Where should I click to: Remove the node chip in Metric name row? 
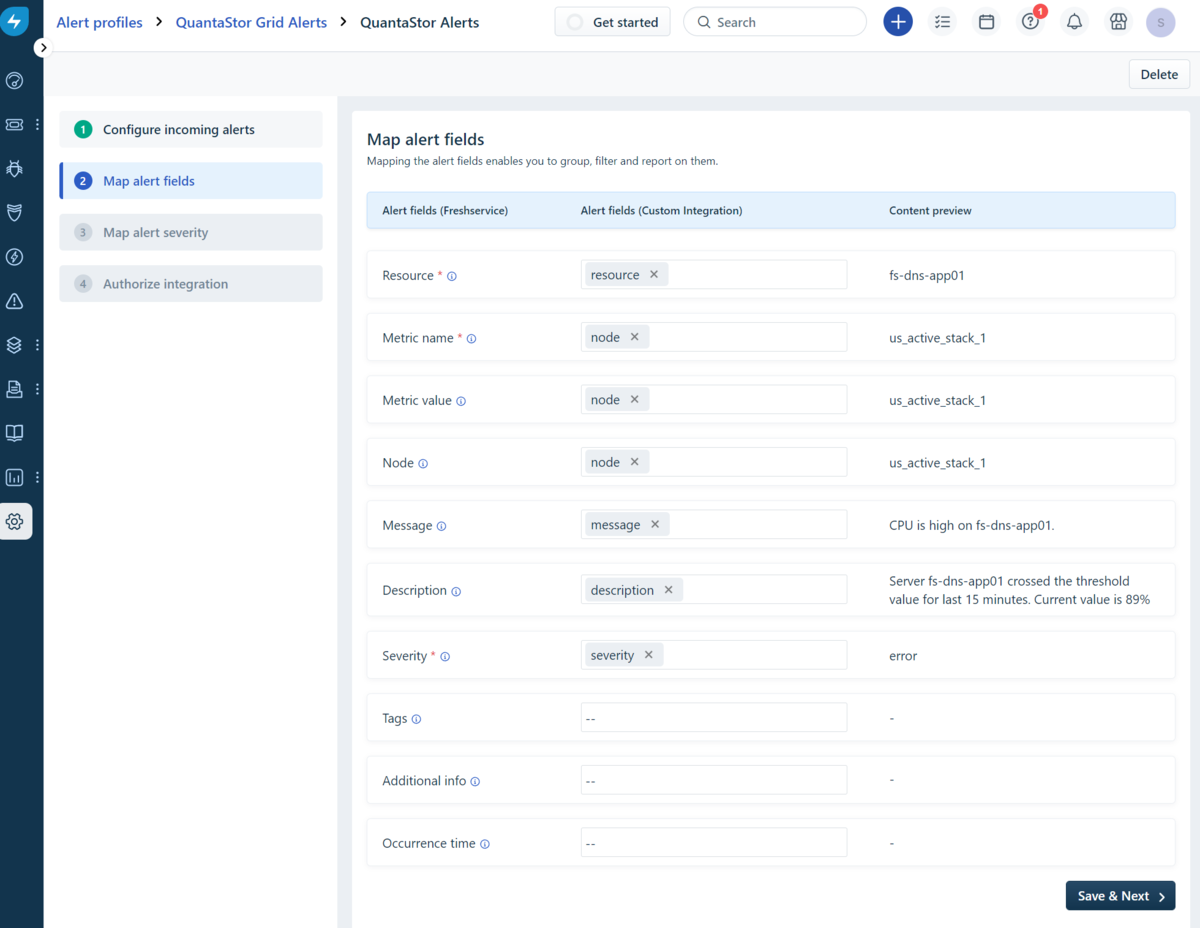tap(634, 337)
